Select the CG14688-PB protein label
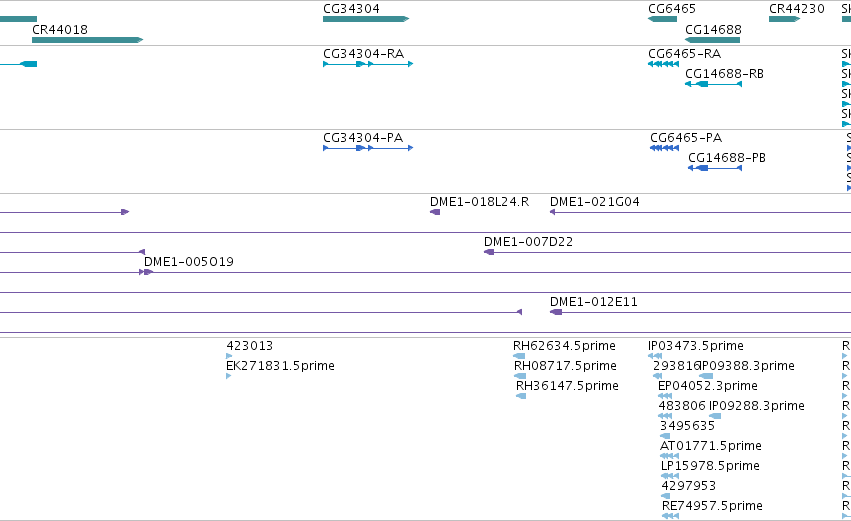This screenshot has height=521, width=851. pyautogui.click(x=727, y=158)
